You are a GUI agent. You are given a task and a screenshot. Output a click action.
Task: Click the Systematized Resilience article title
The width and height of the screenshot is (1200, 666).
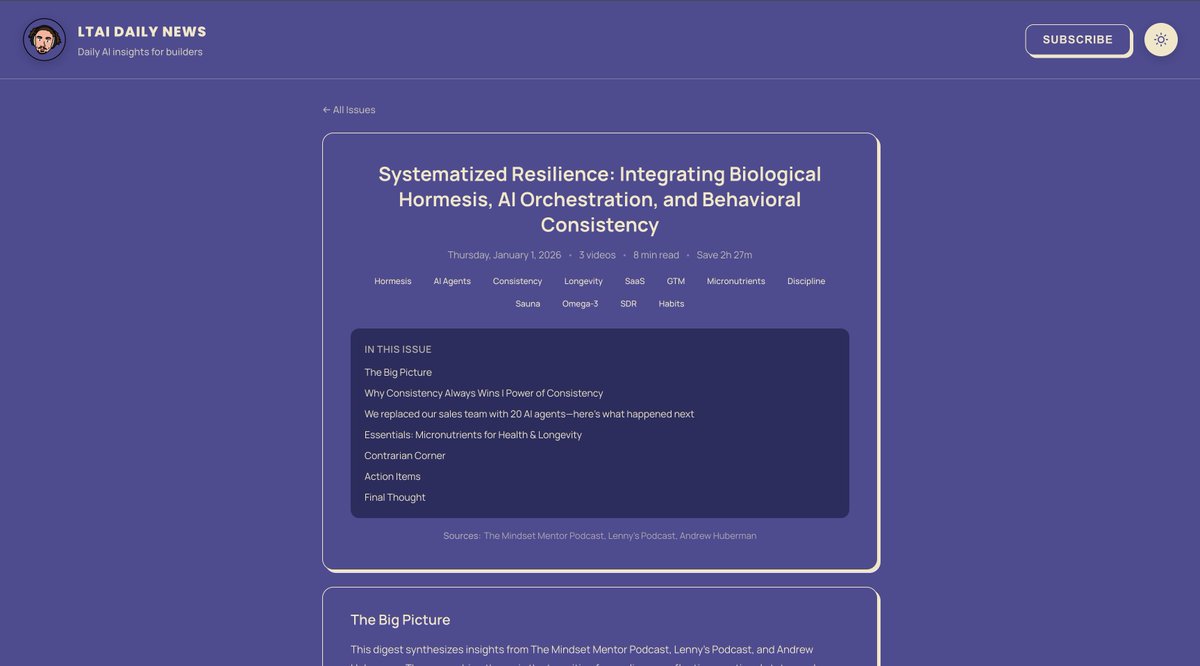pos(600,199)
